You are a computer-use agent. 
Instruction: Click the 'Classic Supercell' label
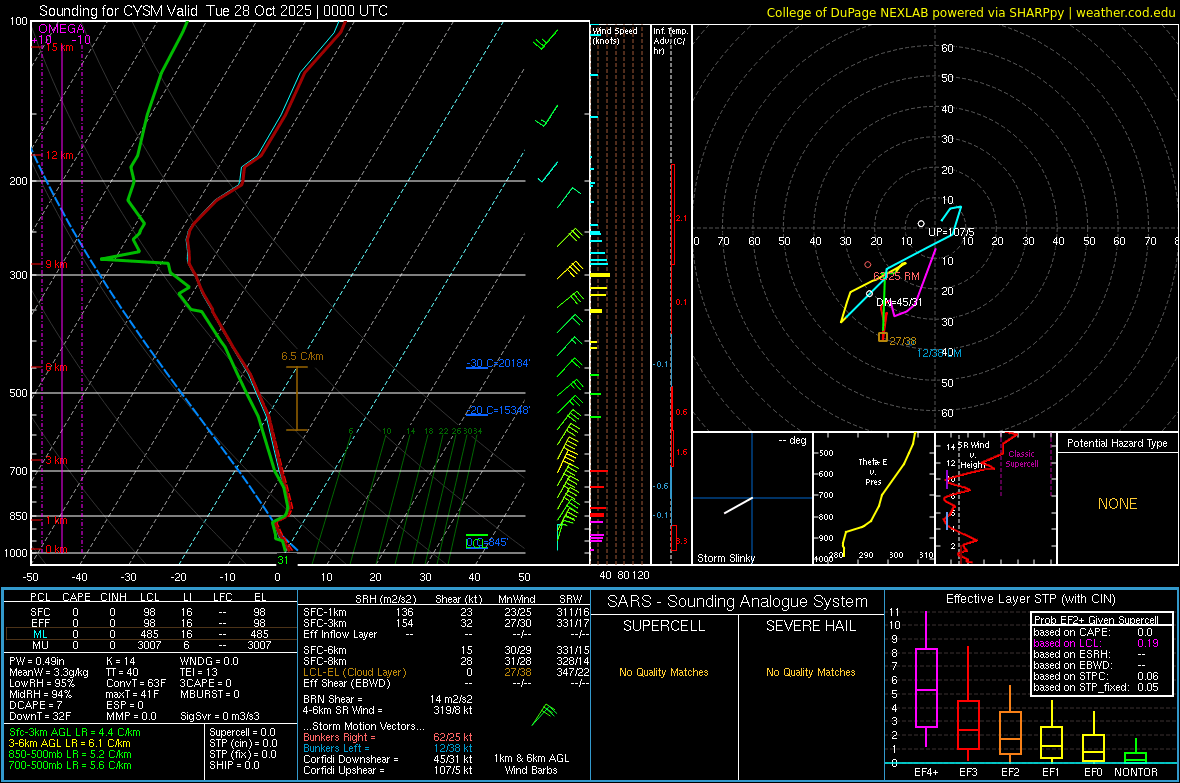[x=1021, y=459]
